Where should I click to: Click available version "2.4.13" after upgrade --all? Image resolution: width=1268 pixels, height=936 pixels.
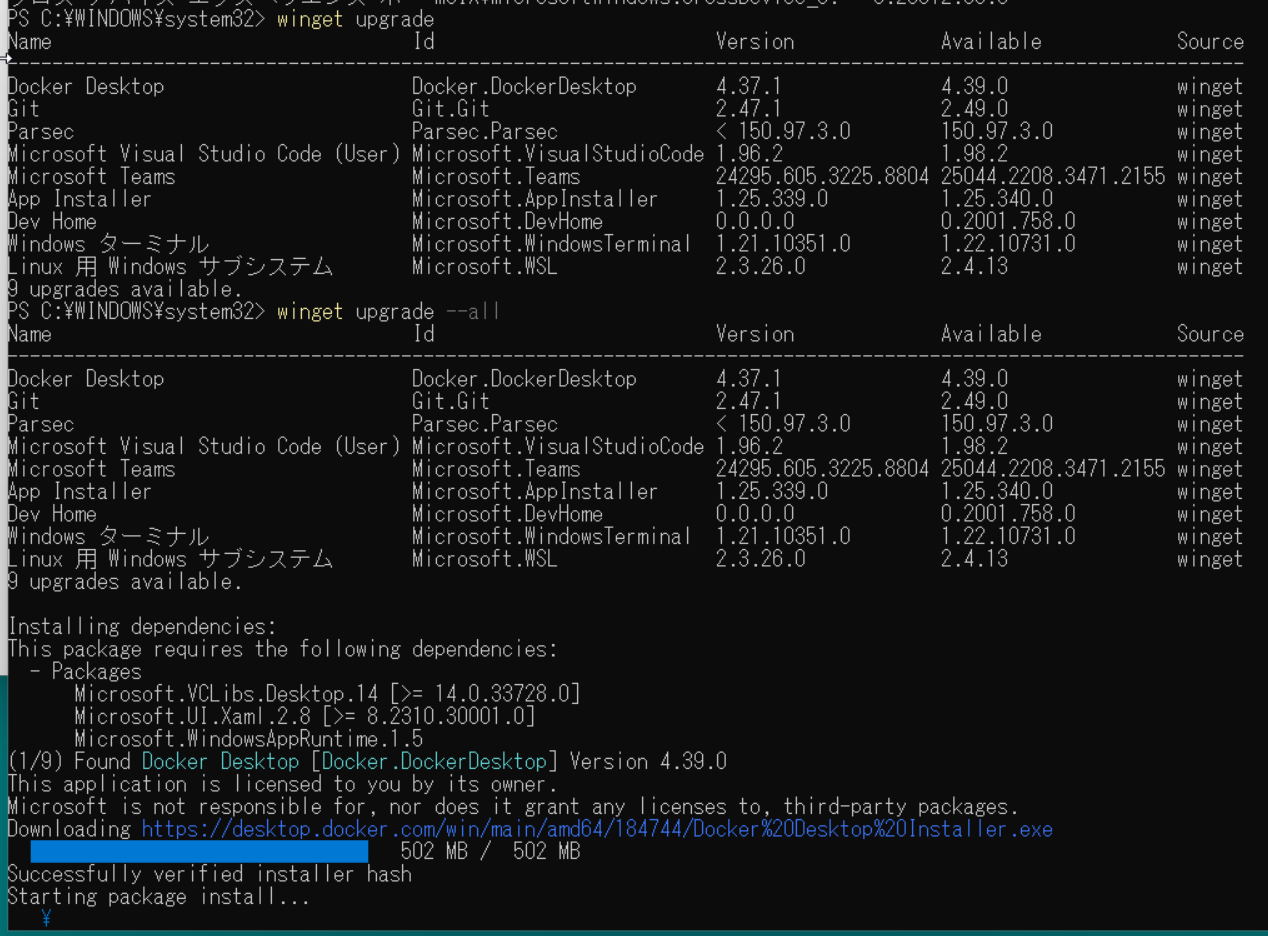tap(974, 559)
